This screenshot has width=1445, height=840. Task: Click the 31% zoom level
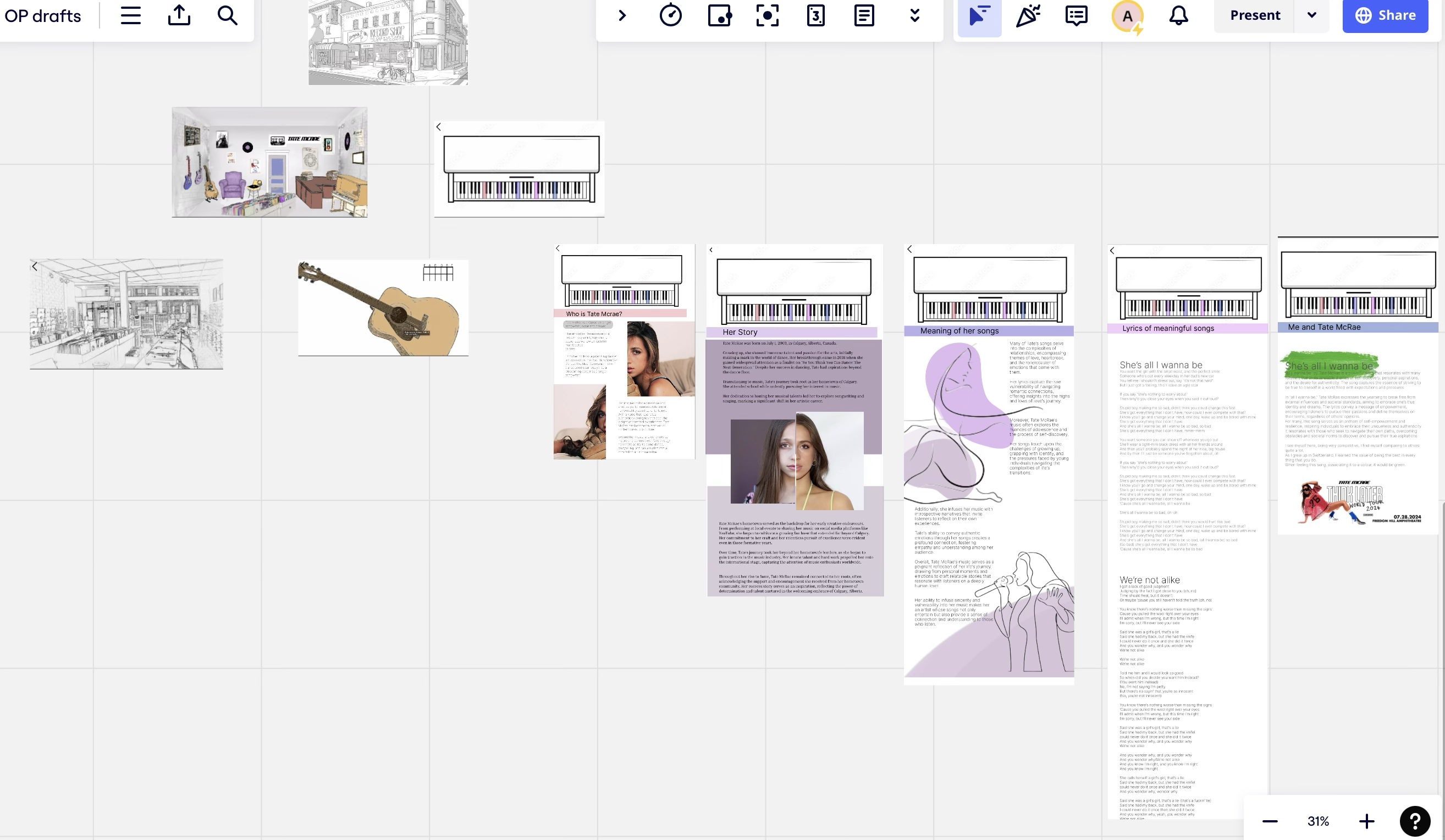(x=1317, y=821)
